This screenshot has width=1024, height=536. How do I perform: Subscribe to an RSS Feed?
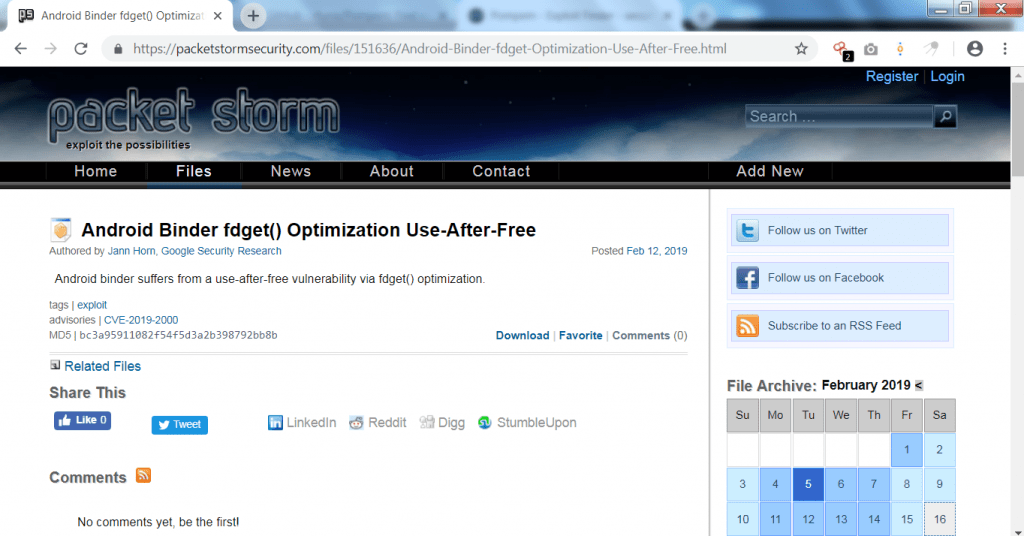(840, 326)
